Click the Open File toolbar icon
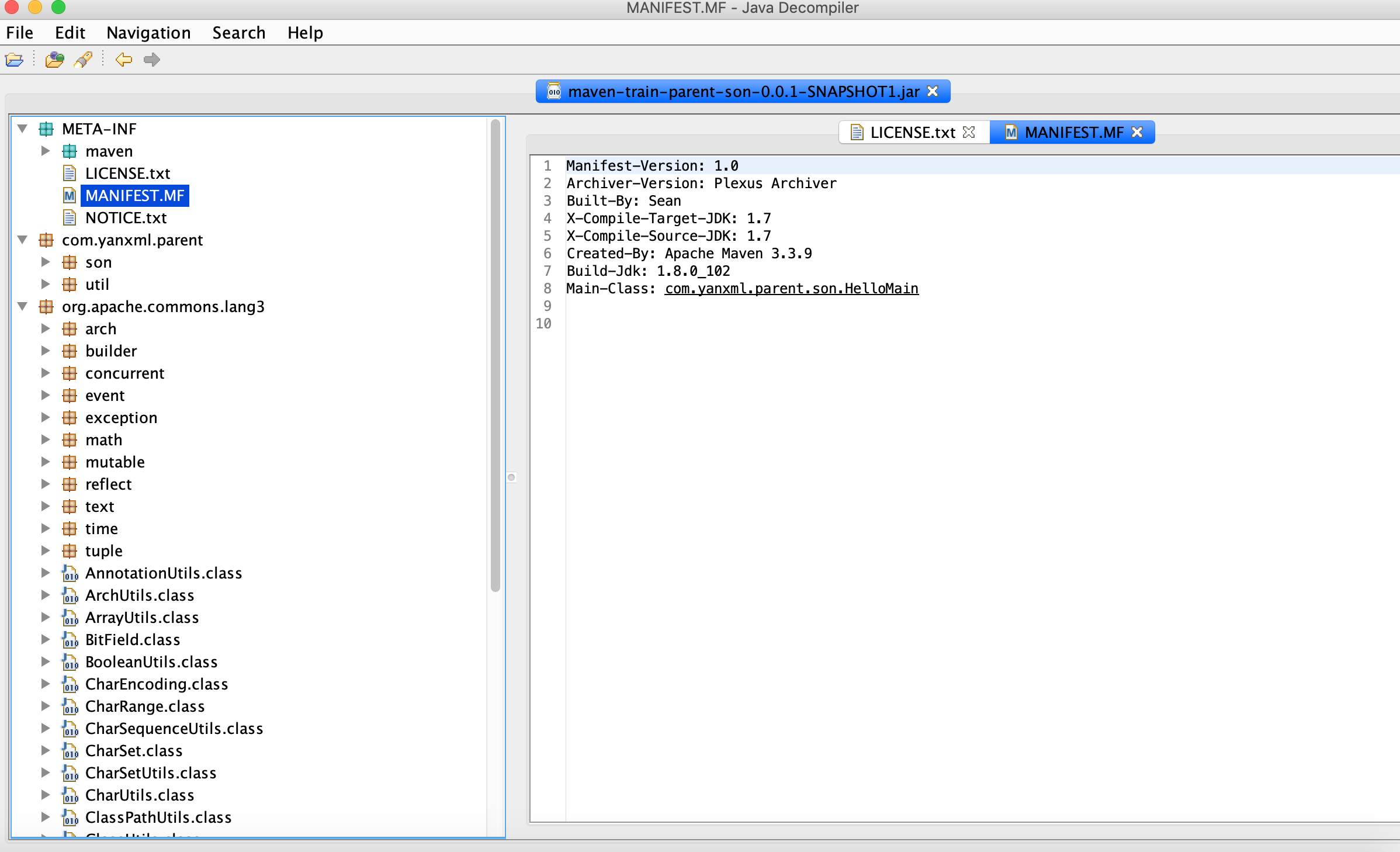This screenshot has height=852, width=1400. pos(14,60)
